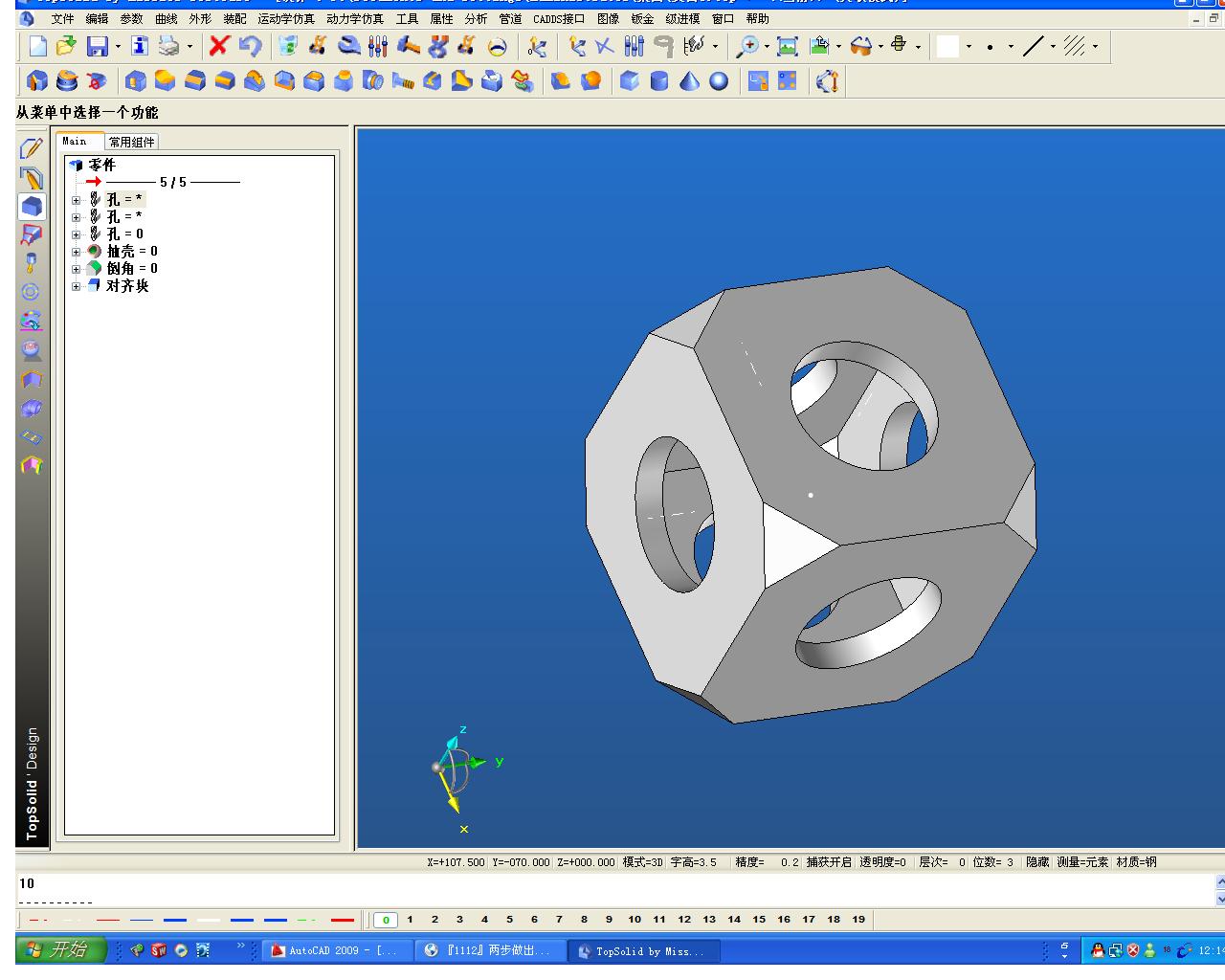1225x980 pixels.
Task: Click the 开始 Start button
Action: click(x=60, y=950)
